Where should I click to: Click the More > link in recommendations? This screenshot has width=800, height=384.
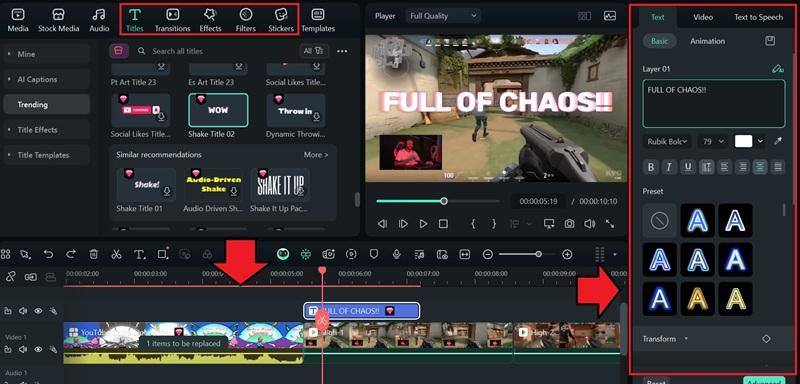click(316, 155)
